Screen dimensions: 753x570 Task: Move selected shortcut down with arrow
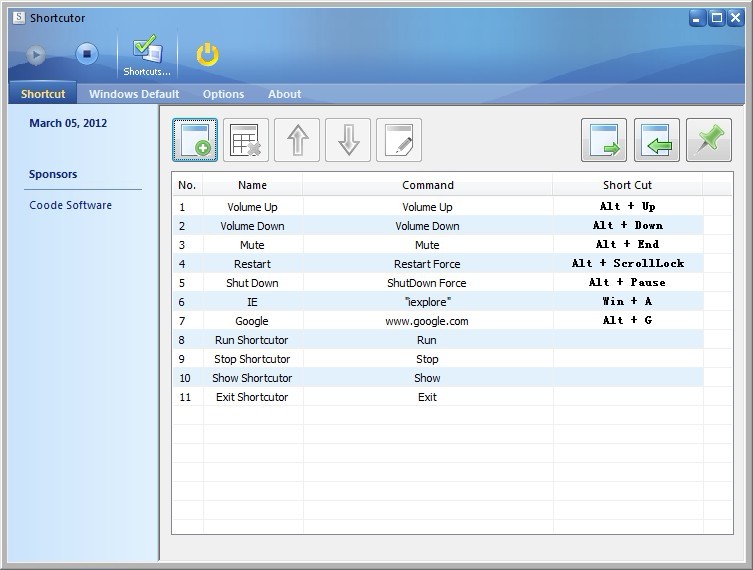(x=348, y=140)
